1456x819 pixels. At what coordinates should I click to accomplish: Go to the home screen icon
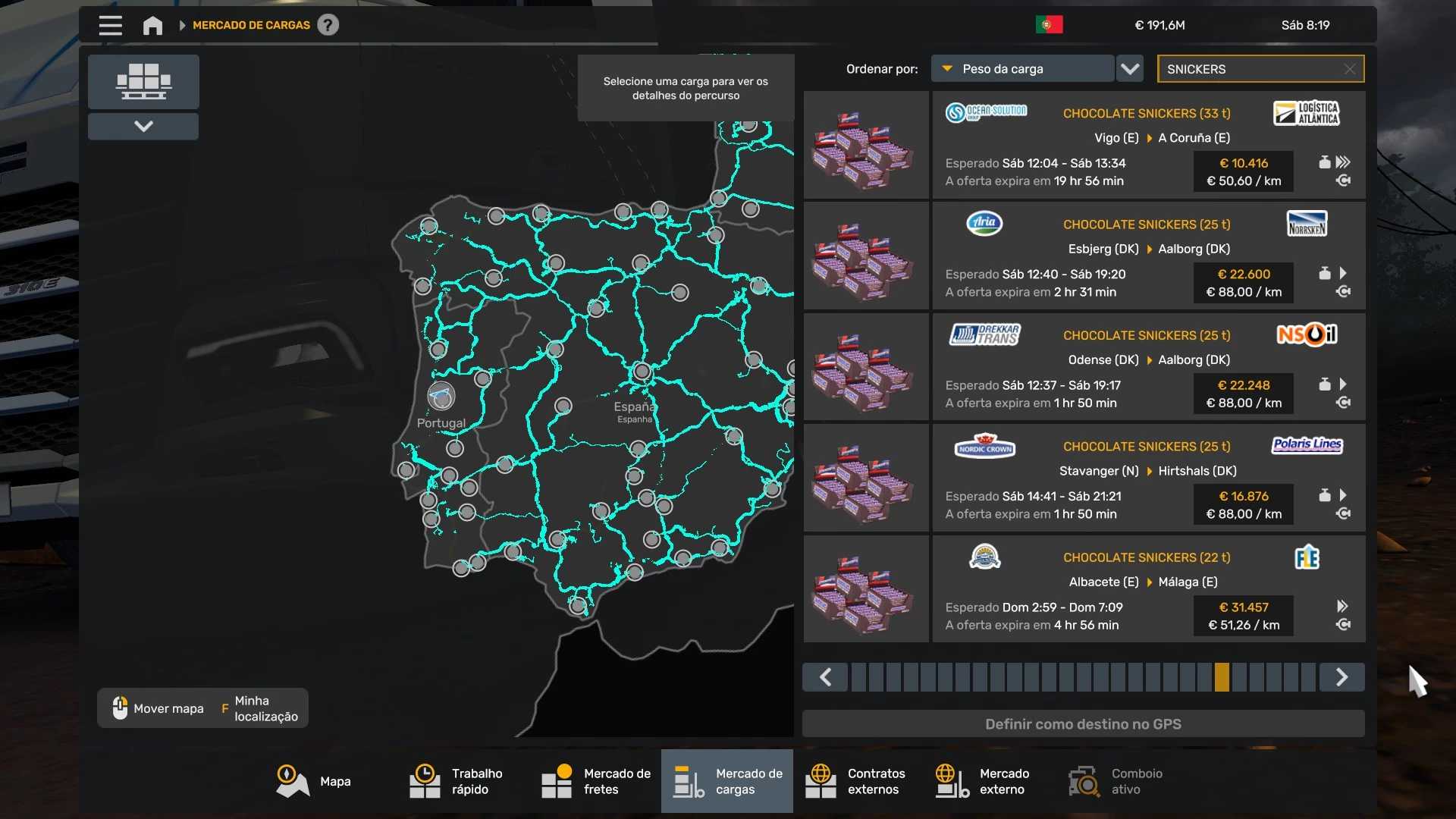(x=152, y=25)
